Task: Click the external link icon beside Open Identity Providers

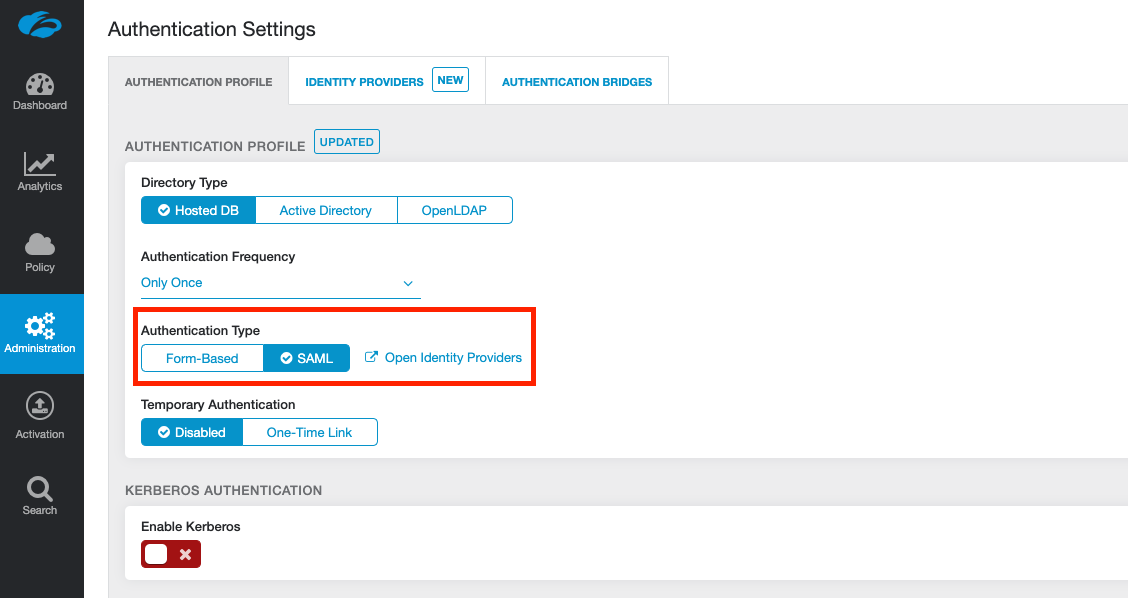Action: click(371, 357)
